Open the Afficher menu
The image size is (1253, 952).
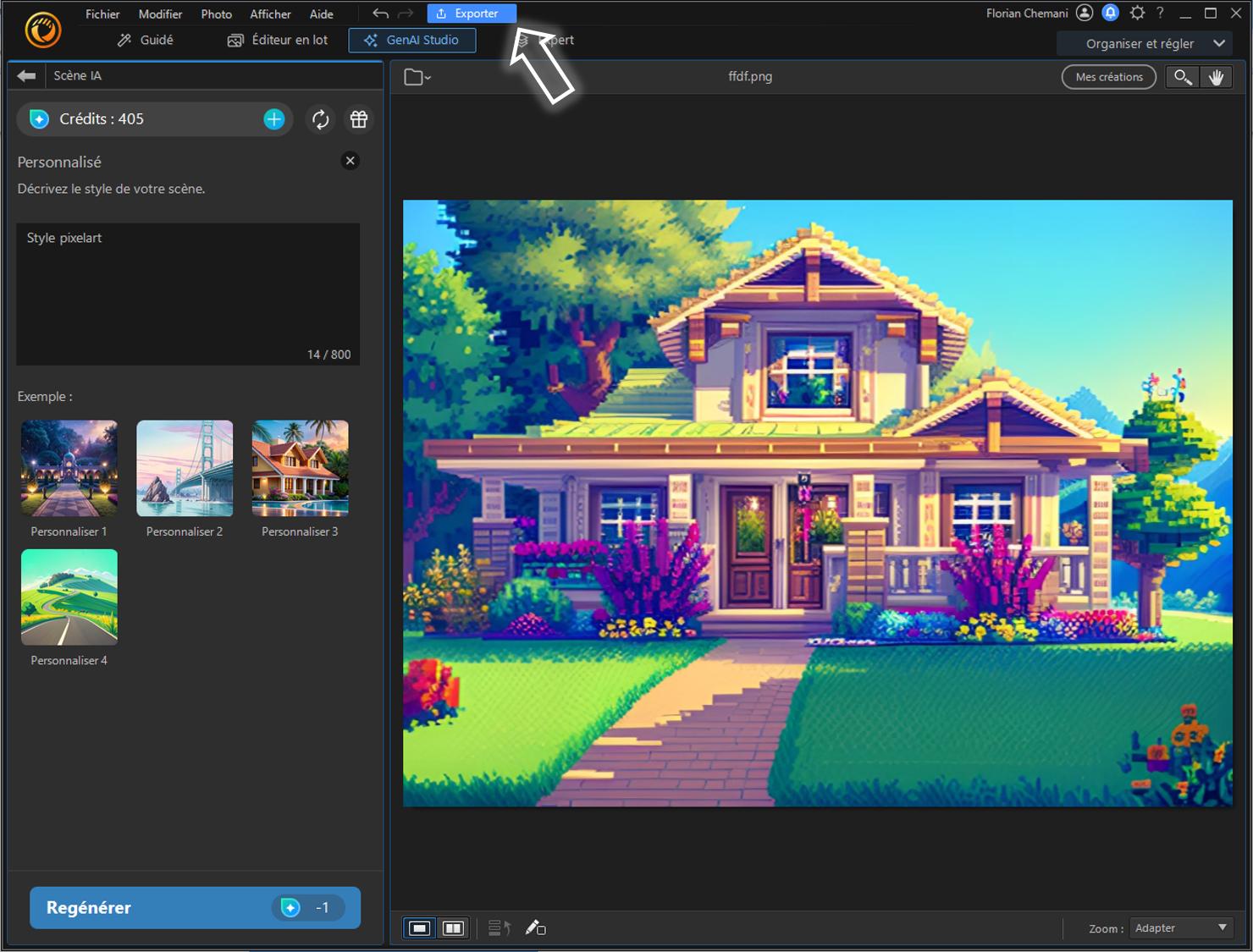coord(270,14)
